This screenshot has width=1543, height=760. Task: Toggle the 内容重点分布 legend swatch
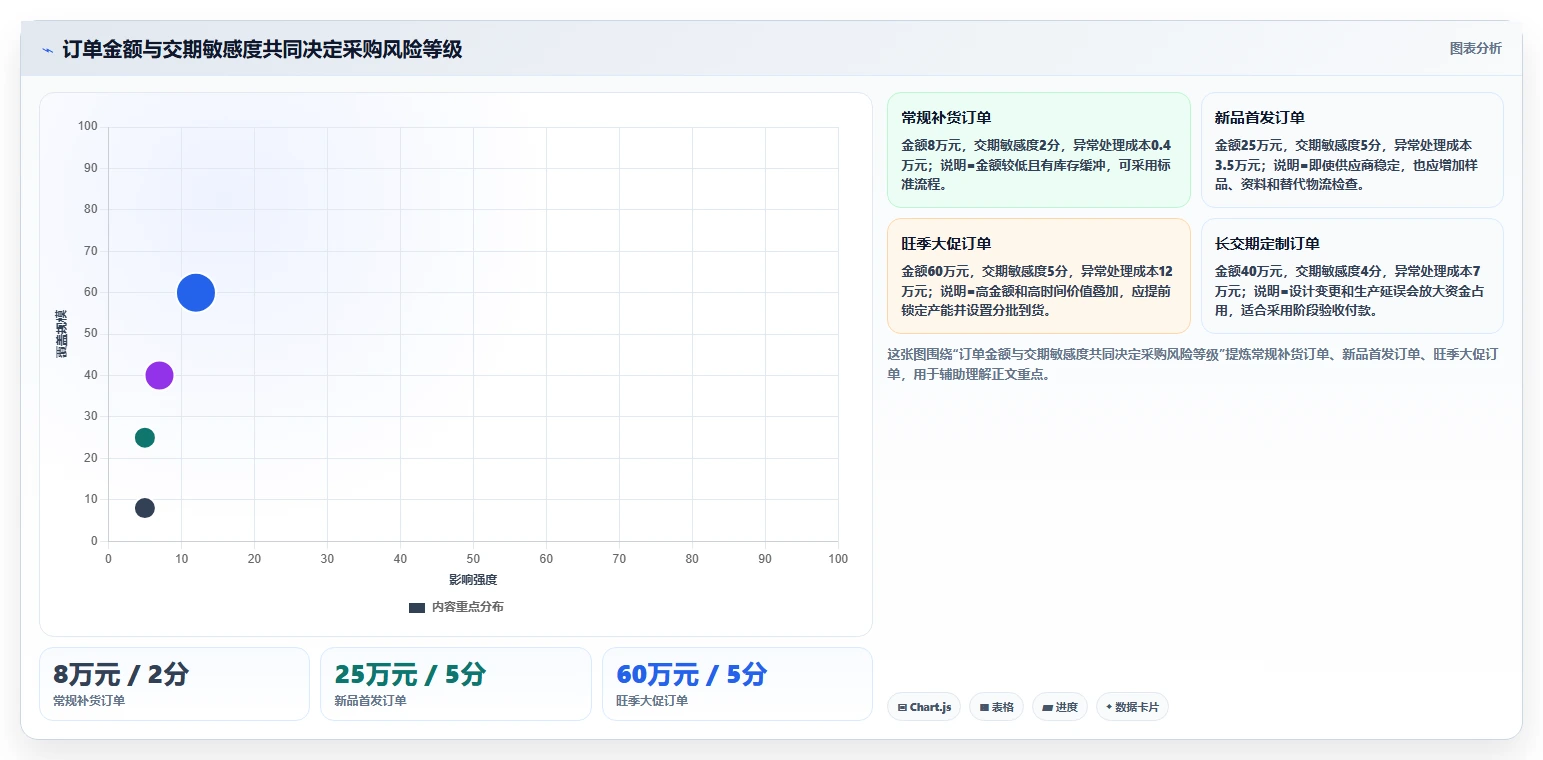(417, 607)
